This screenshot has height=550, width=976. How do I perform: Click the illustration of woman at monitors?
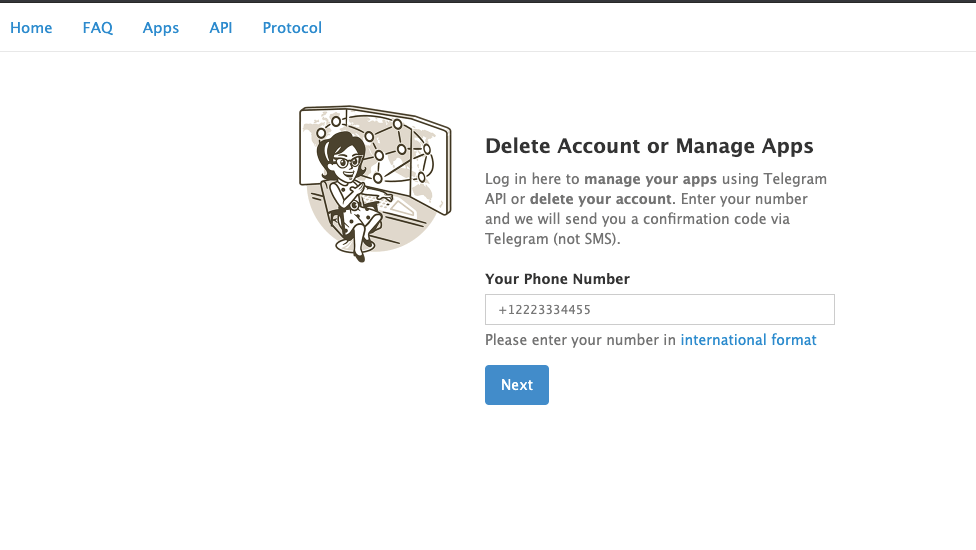coord(375,184)
